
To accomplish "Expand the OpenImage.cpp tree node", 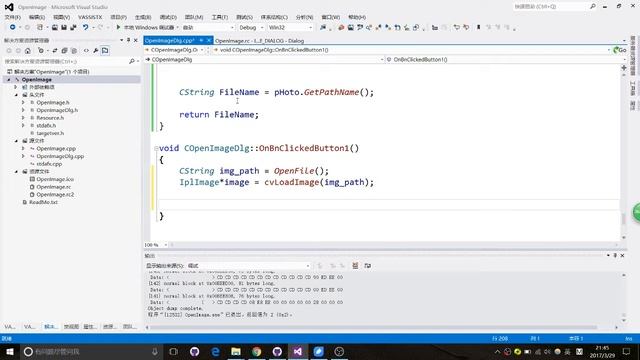I will pos(23,149).
